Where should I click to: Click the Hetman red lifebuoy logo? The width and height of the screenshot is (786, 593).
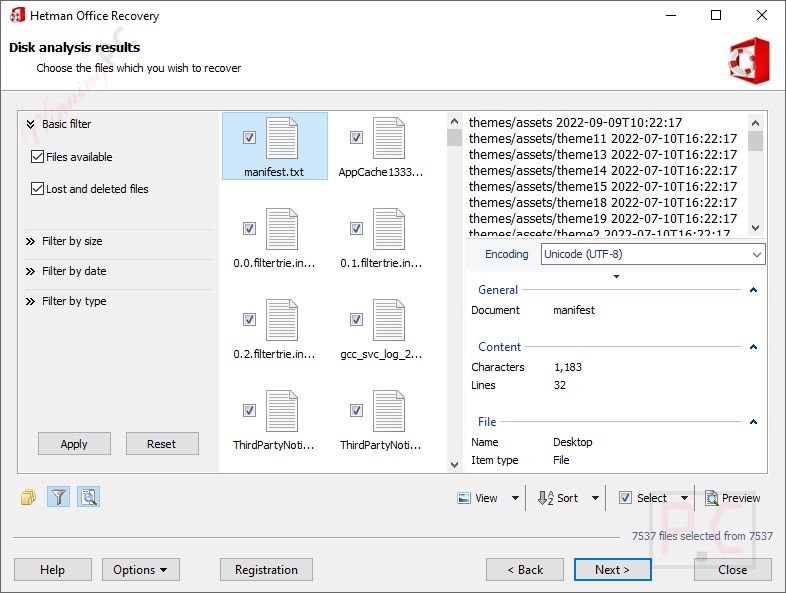click(749, 61)
